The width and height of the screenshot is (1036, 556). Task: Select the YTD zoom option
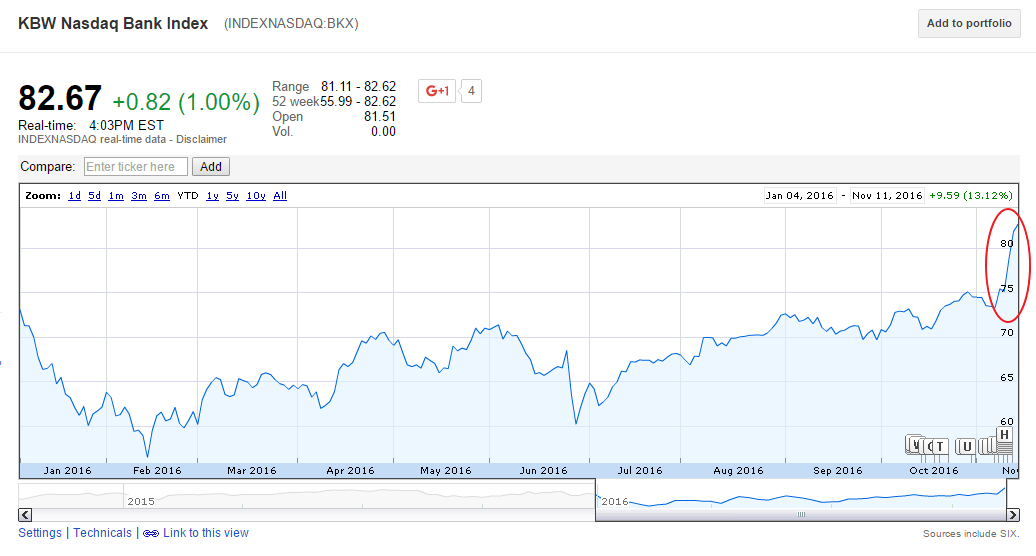pos(188,195)
